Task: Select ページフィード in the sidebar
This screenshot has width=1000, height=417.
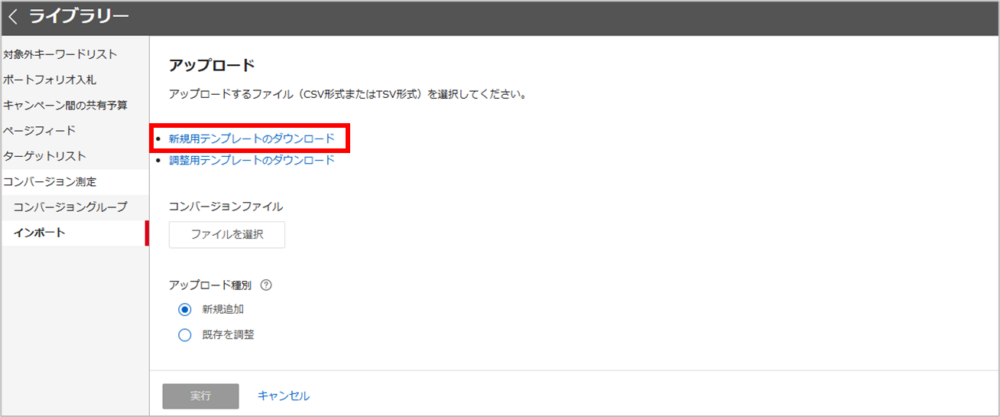Action: pyautogui.click(x=38, y=130)
